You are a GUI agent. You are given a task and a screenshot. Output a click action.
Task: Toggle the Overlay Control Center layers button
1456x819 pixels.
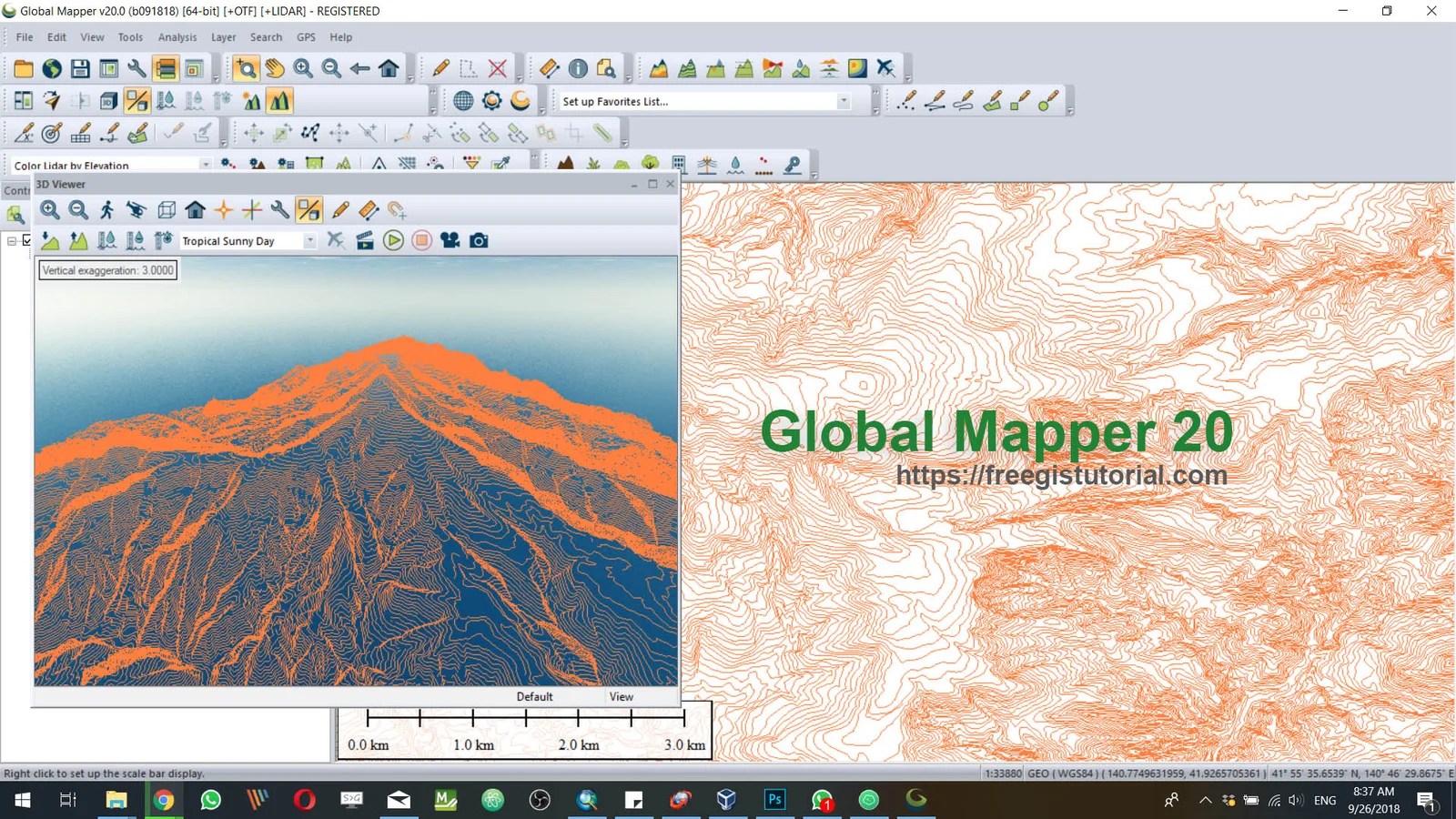pos(166,68)
